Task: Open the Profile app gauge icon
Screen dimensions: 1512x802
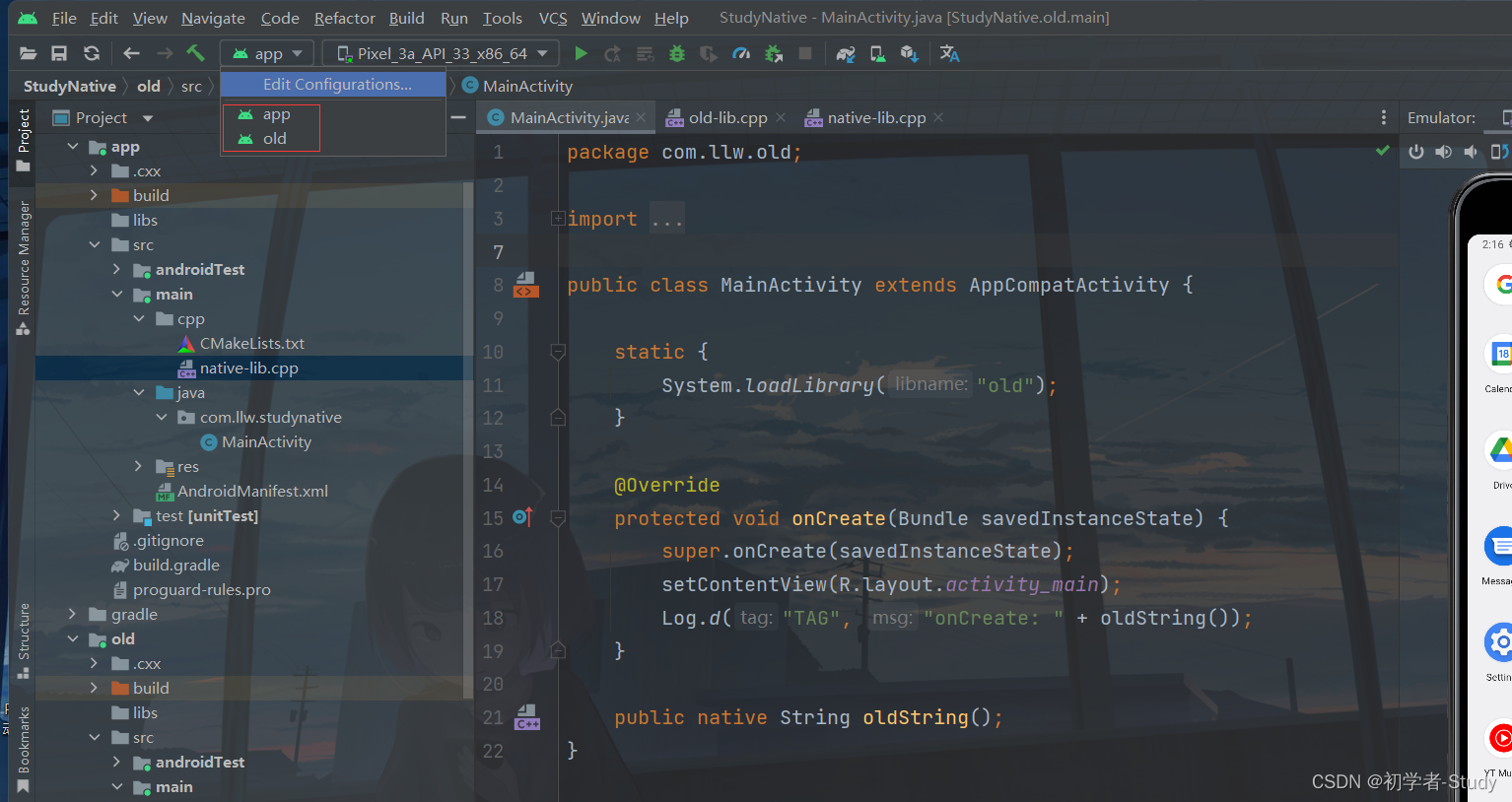Action: (741, 53)
